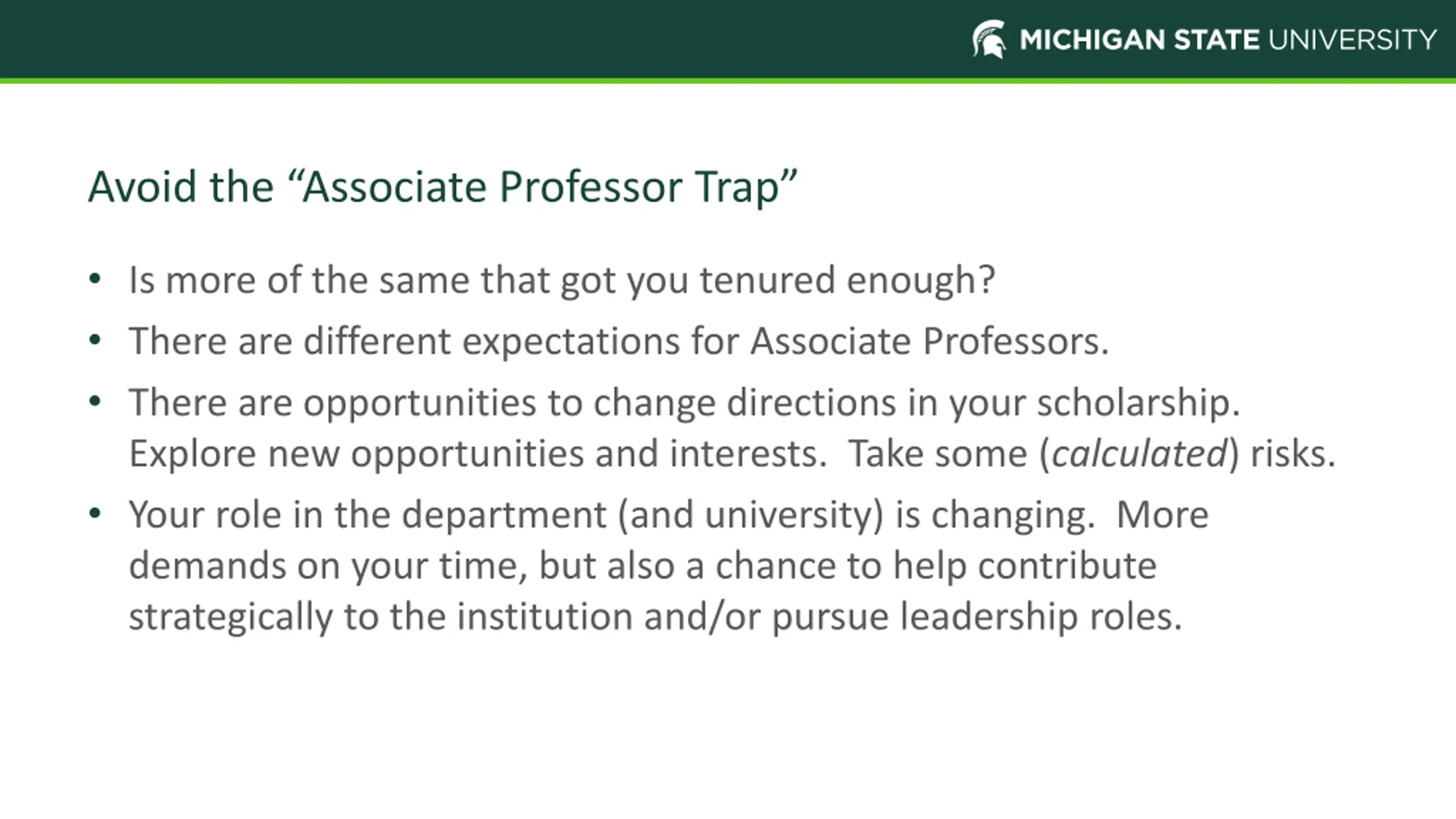1456x819 pixels.
Task: Click the words "tenured enough?"
Action: 847,280
